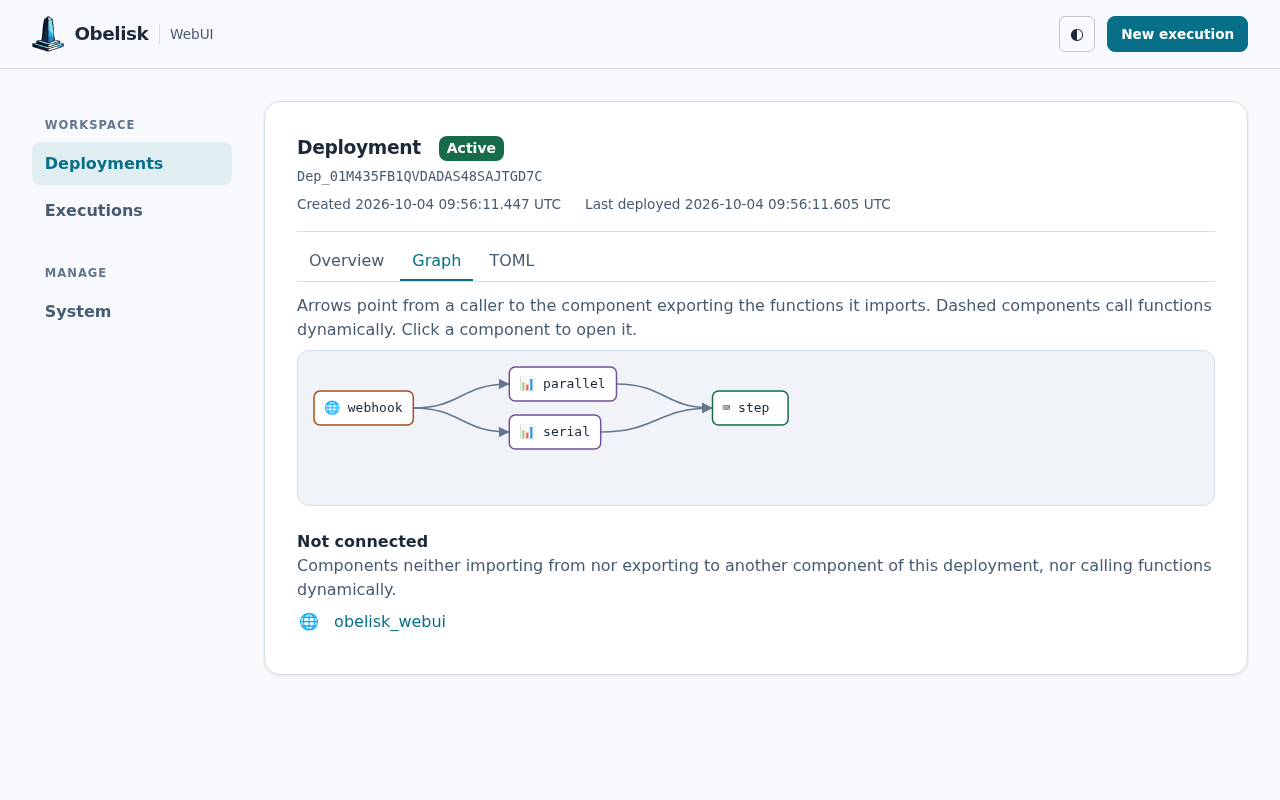
Task: Click the Deployment heading
Action: tap(359, 147)
